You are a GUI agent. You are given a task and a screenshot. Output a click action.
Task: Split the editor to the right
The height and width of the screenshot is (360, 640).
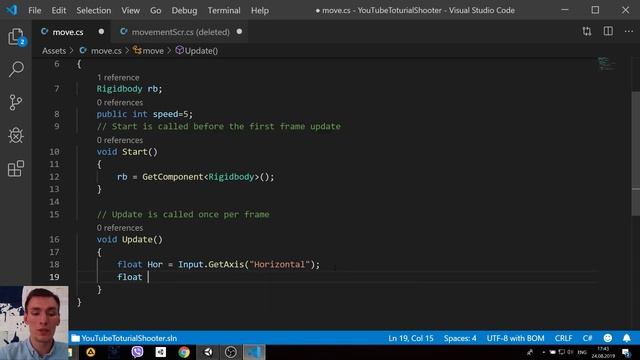pos(608,31)
